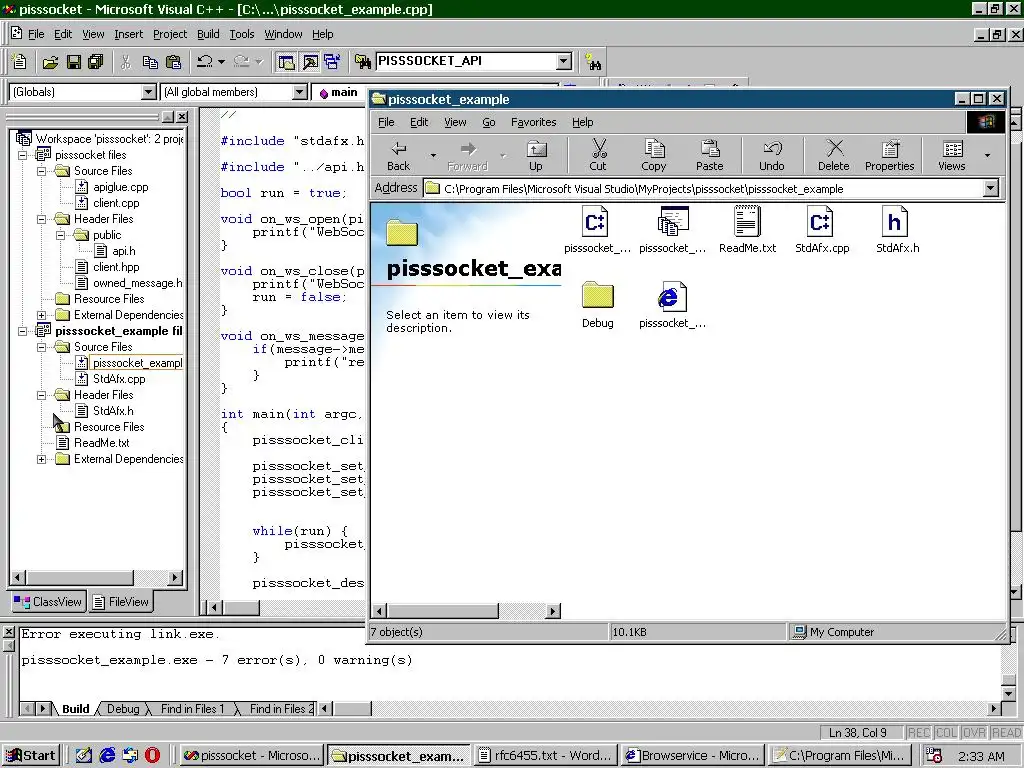Select the ReadMe.txt file icon in explorer
This screenshot has width=1024, height=768.
[748, 229]
